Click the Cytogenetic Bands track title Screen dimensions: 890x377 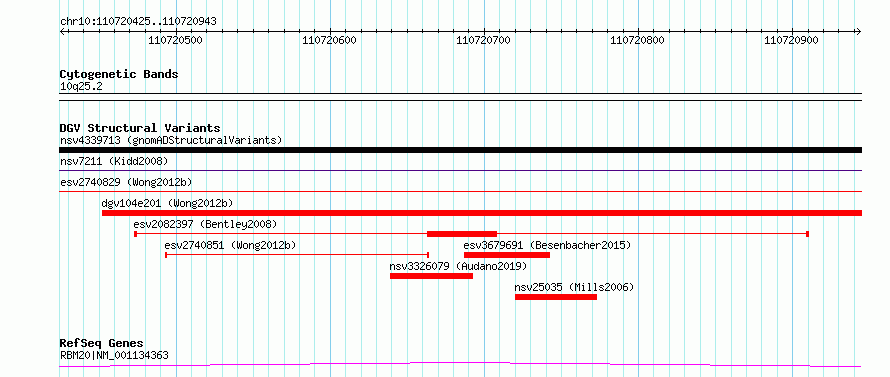[119, 74]
